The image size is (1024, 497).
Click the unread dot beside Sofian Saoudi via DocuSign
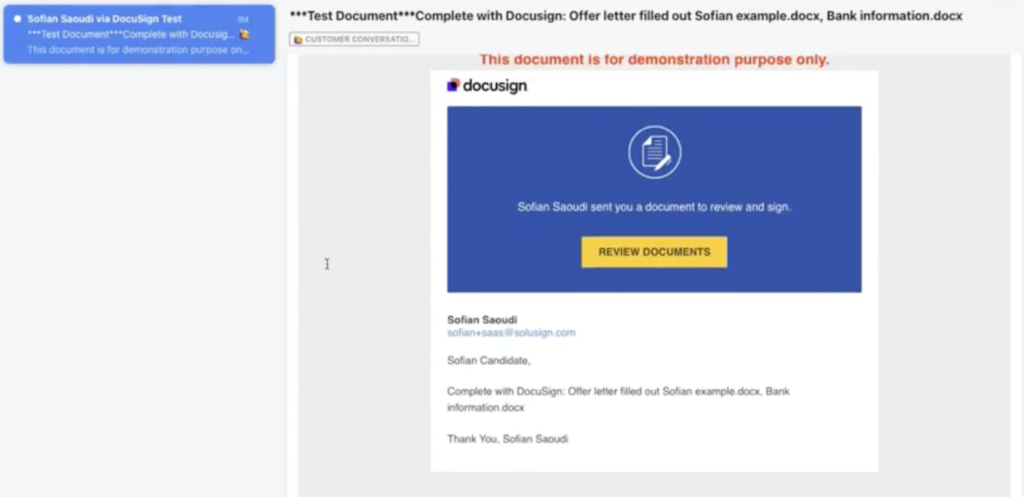[x=18, y=19]
